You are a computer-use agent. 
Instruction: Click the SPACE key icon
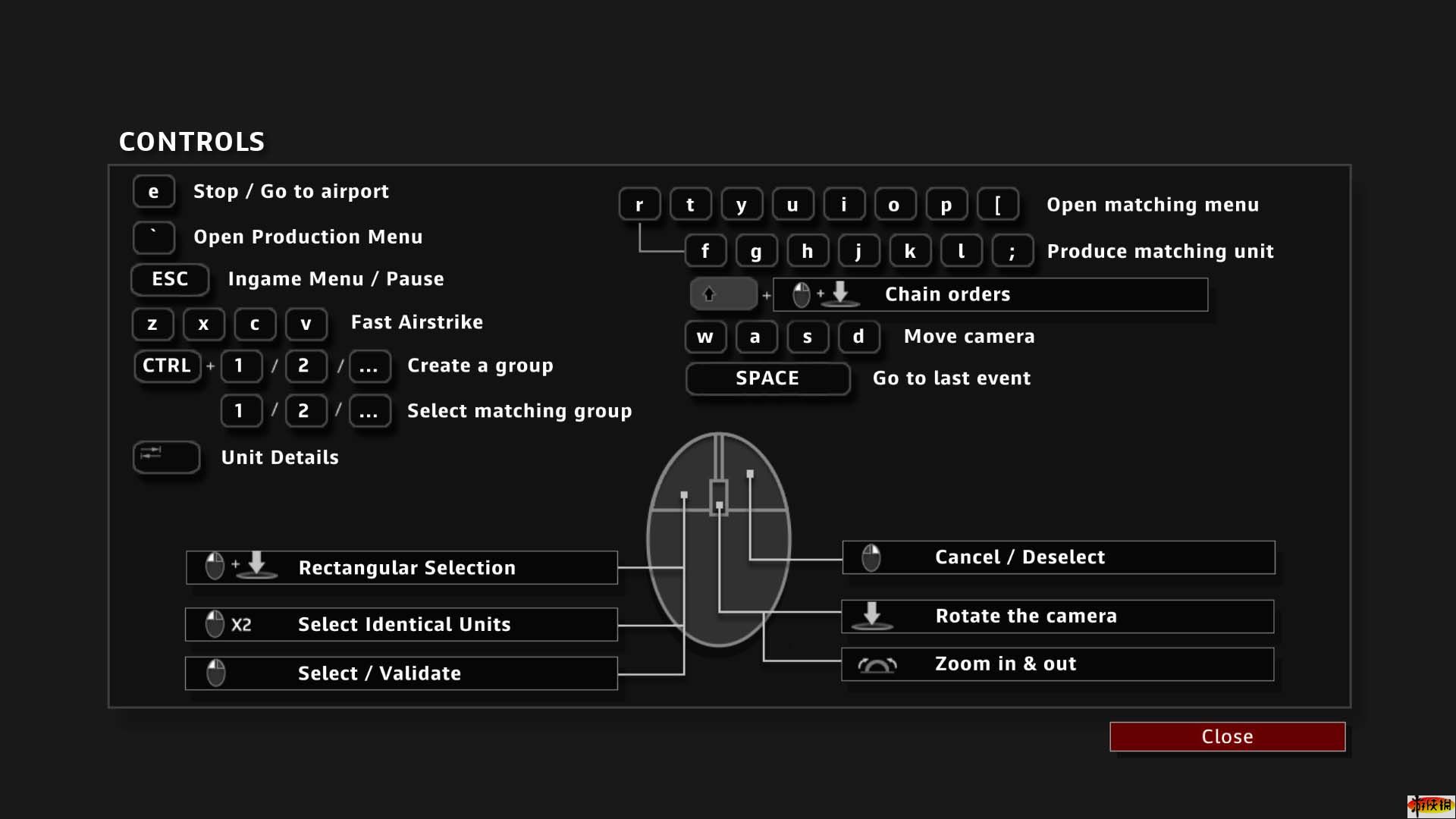tap(767, 378)
